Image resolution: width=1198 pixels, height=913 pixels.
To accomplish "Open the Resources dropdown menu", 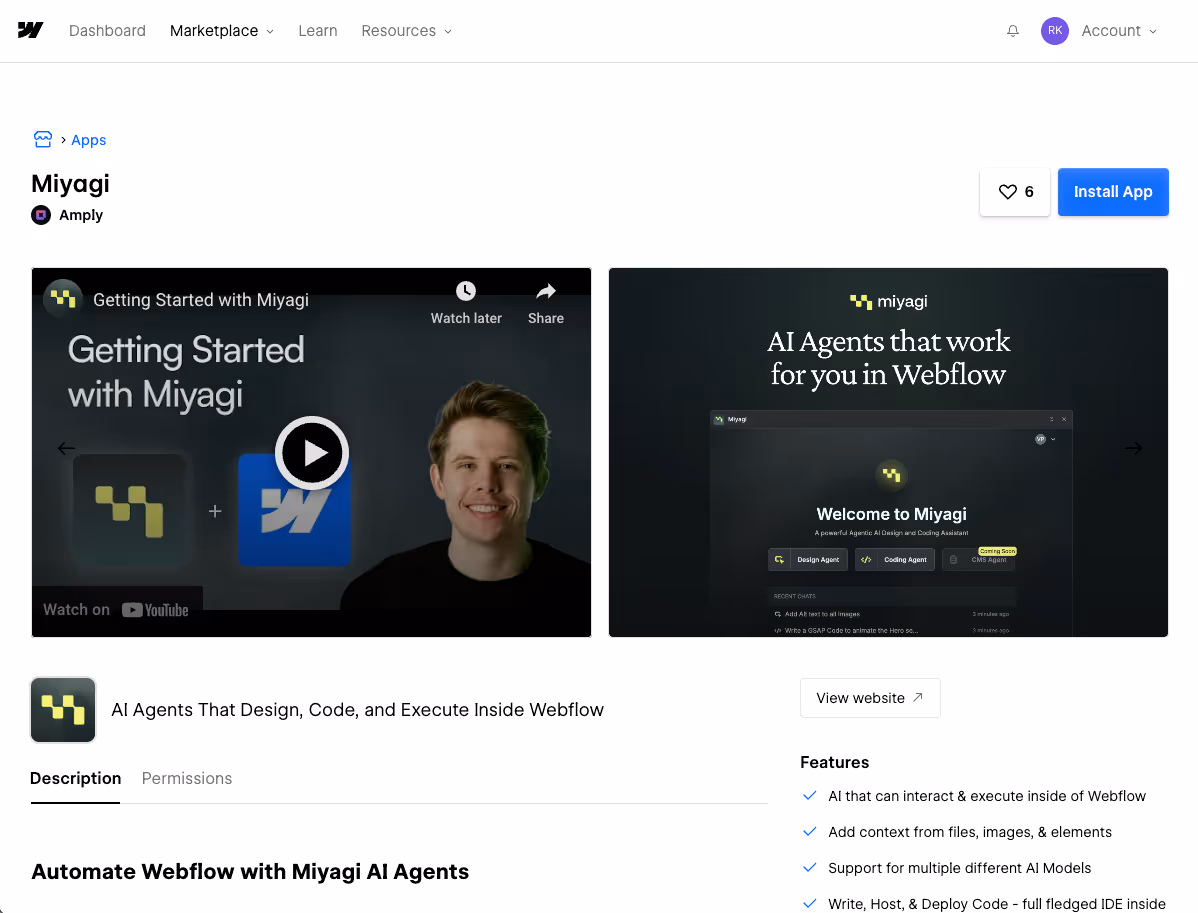I will tap(406, 31).
